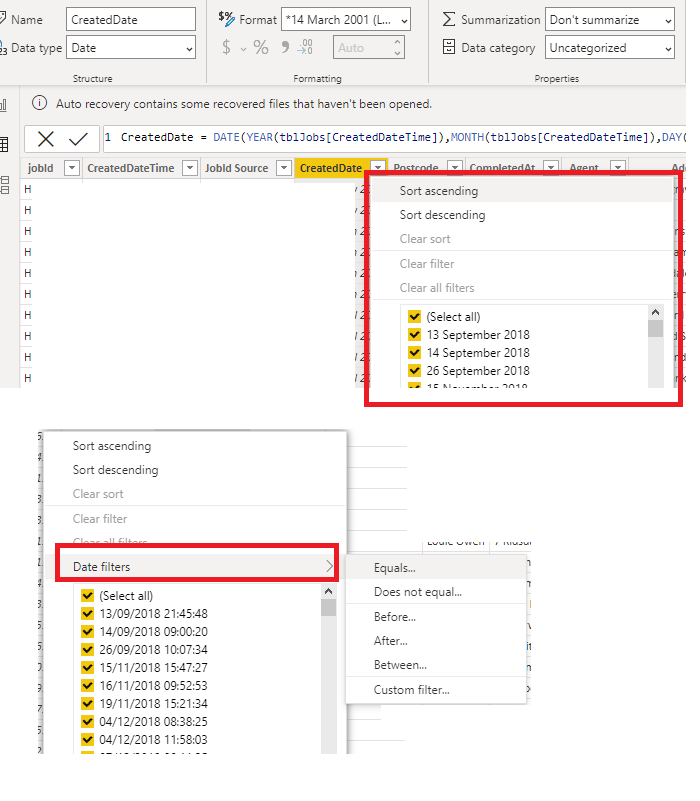
Task: Click the scroll-up arrow in the CreatedDate filter list
Action: click(656, 312)
